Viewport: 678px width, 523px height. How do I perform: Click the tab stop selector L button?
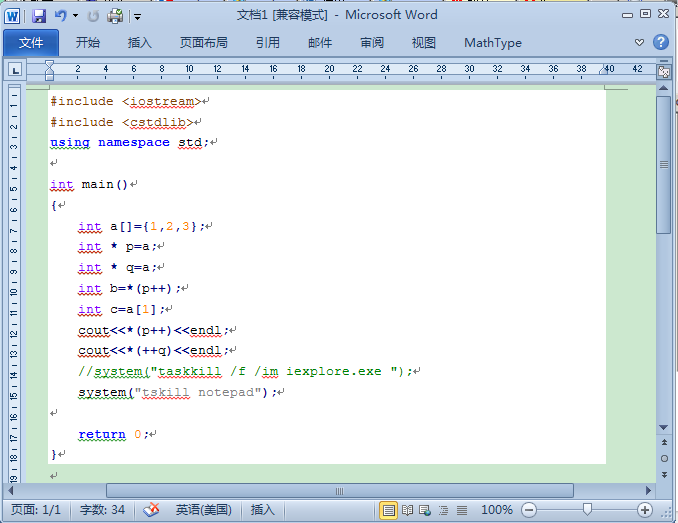pos(15,70)
